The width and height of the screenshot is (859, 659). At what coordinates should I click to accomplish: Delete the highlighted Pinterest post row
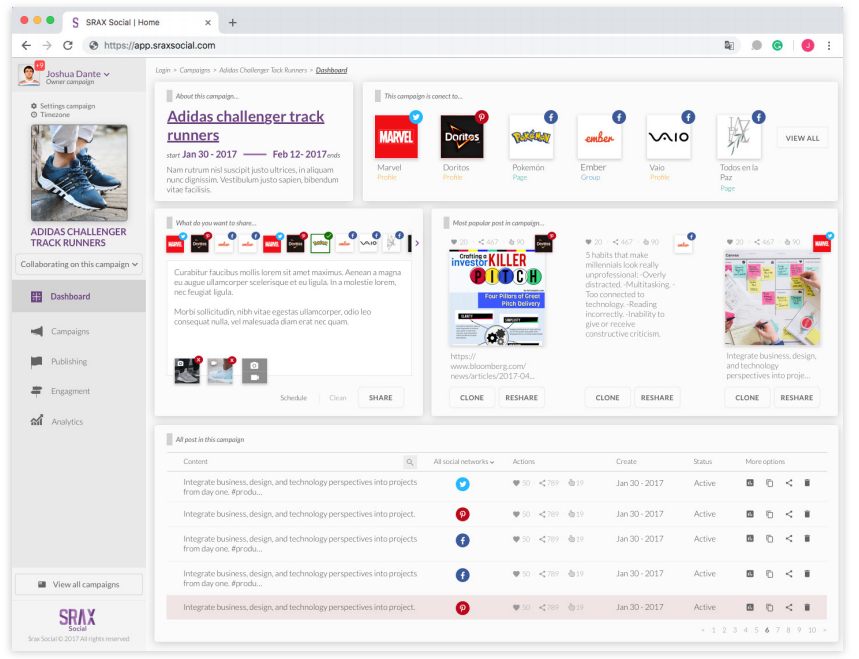pyautogui.click(x=807, y=607)
